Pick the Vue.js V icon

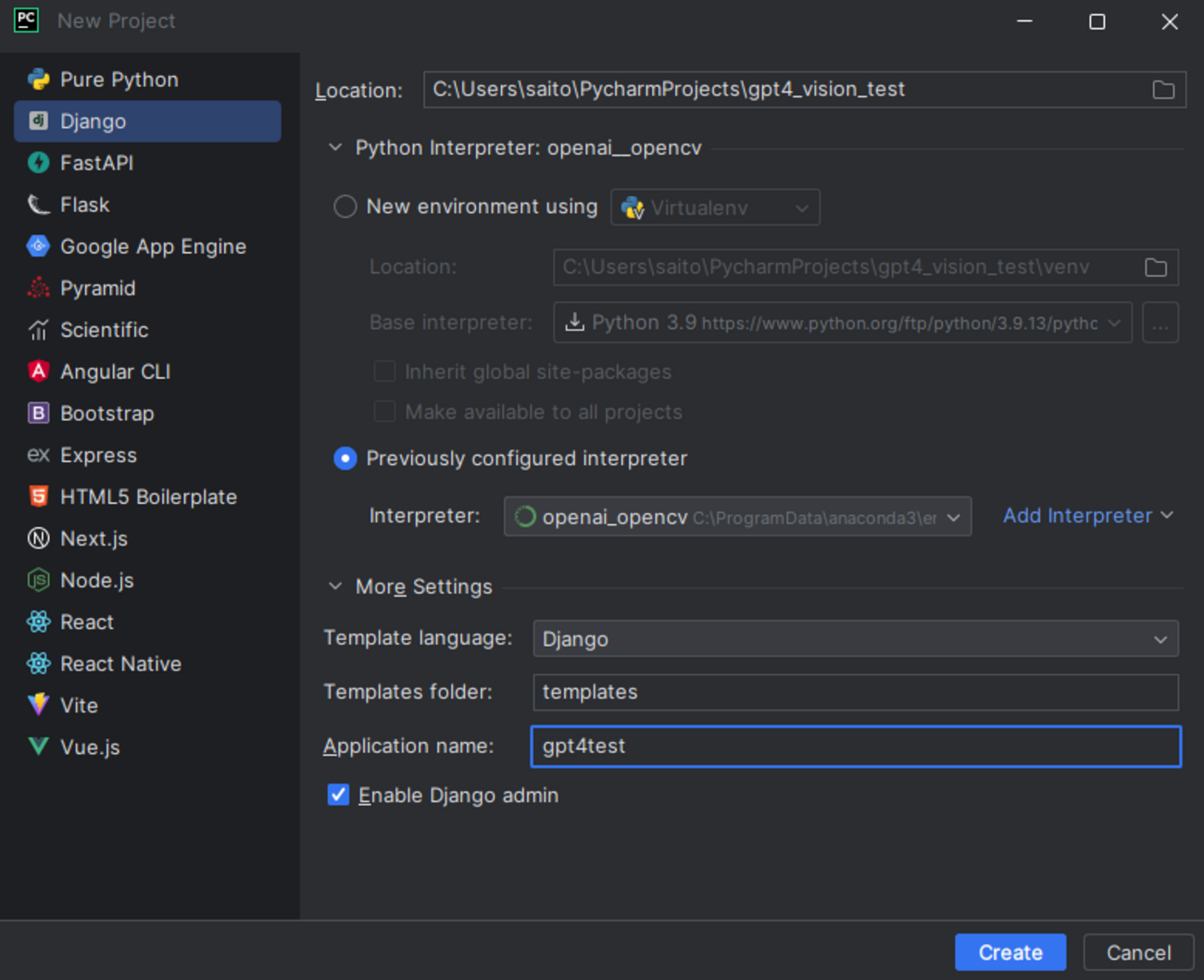(x=38, y=747)
